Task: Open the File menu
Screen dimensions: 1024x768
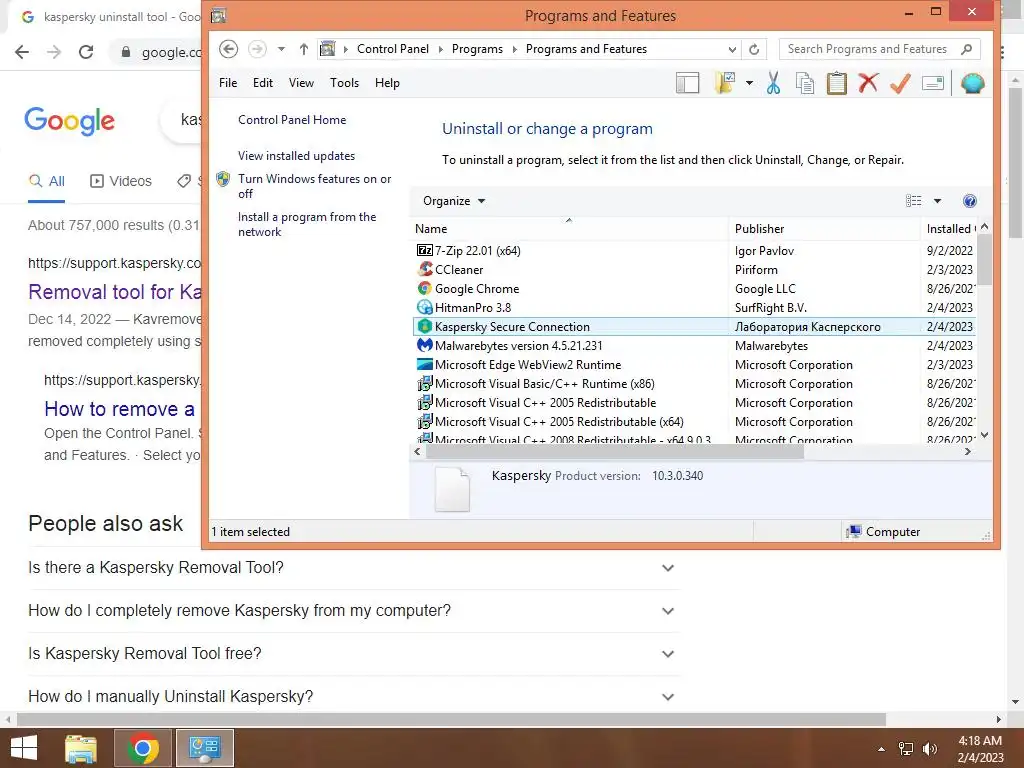Action: point(228,83)
